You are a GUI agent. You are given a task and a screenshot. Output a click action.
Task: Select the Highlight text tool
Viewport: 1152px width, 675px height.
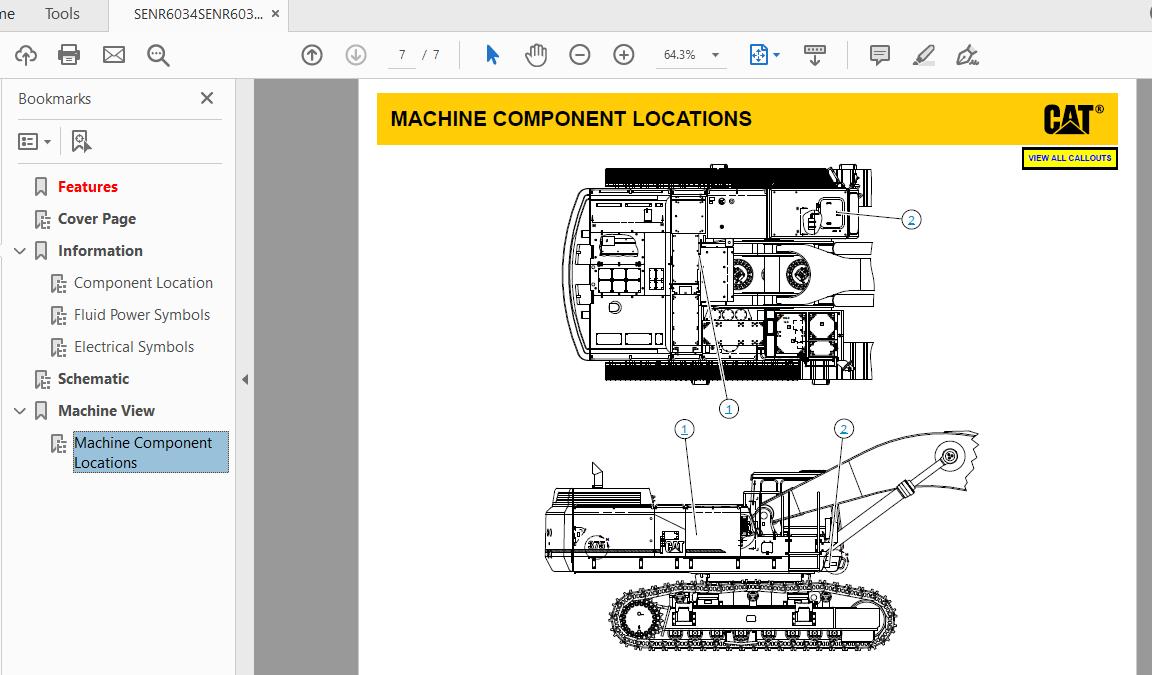[923, 55]
